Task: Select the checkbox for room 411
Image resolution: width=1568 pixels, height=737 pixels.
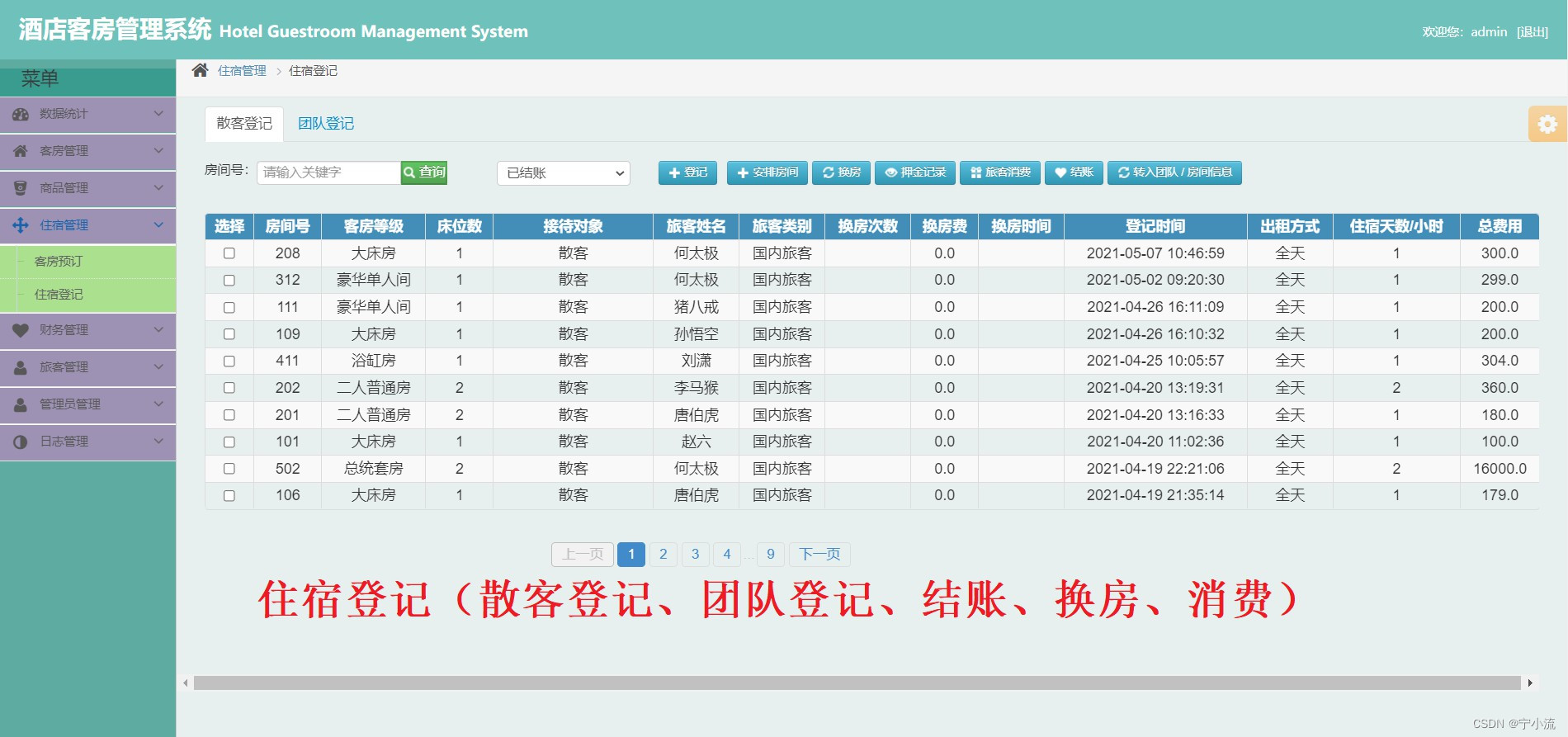Action: [x=229, y=361]
